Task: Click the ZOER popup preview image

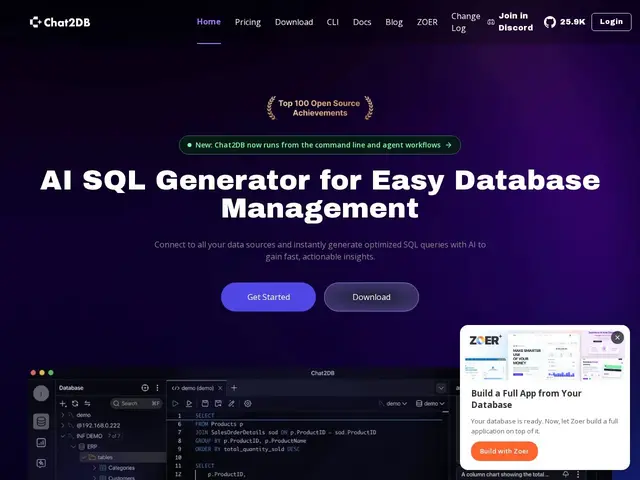Action: [545, 355]
